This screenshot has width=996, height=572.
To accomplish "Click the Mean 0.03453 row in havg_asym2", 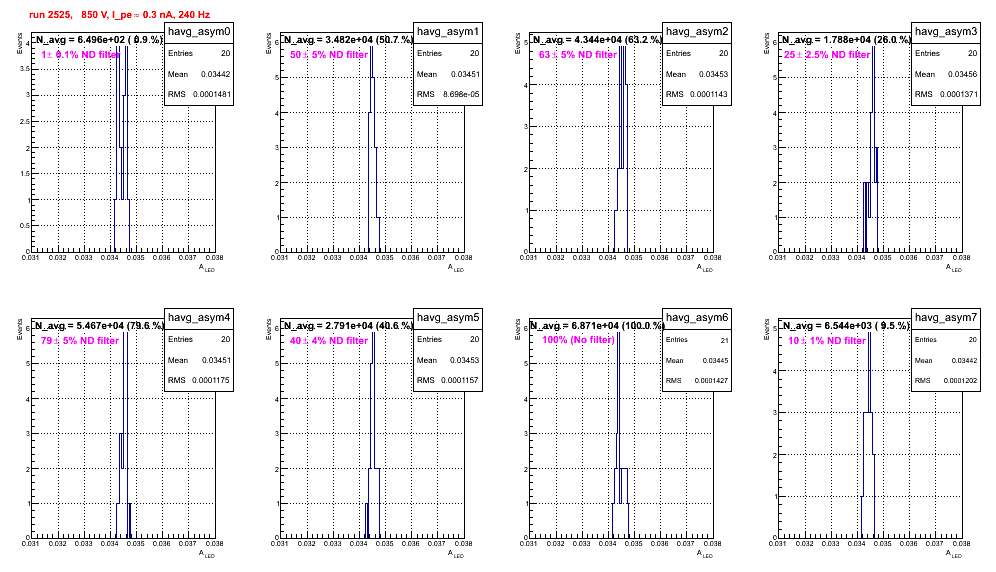I will click(x=697, y=74).
